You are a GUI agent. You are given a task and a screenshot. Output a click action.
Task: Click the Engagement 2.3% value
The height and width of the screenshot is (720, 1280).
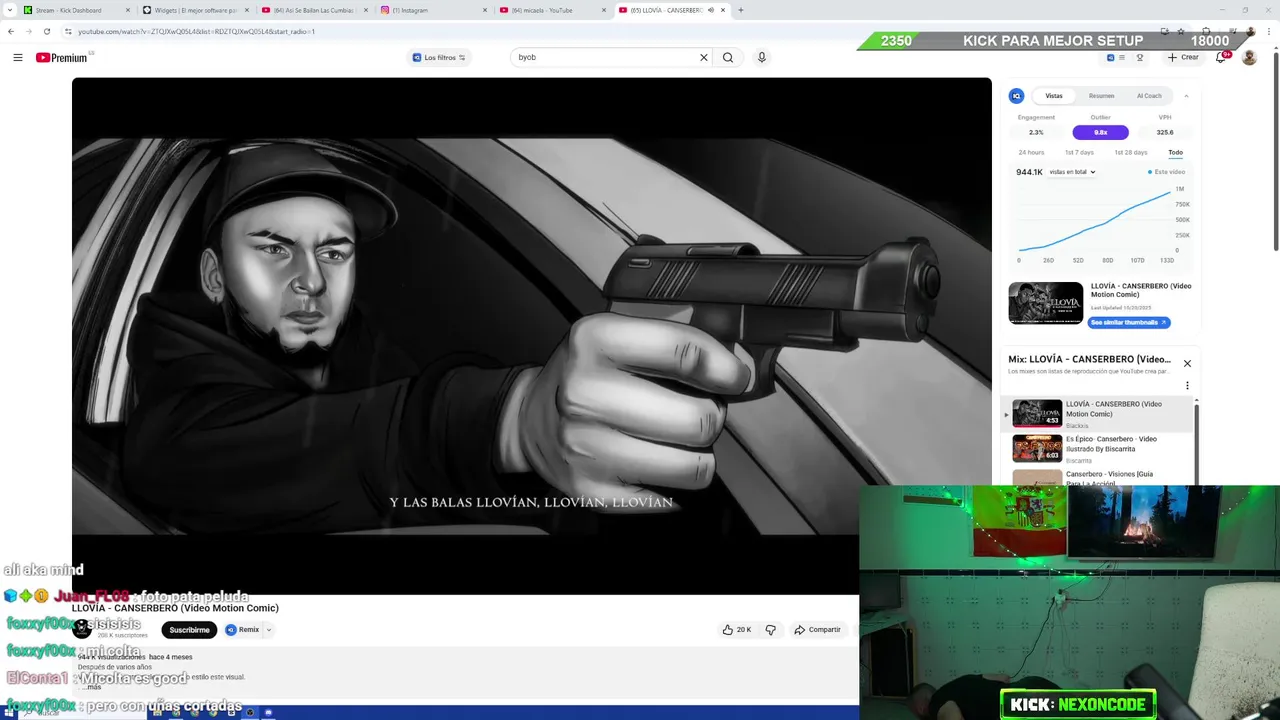coord(1036,132)
